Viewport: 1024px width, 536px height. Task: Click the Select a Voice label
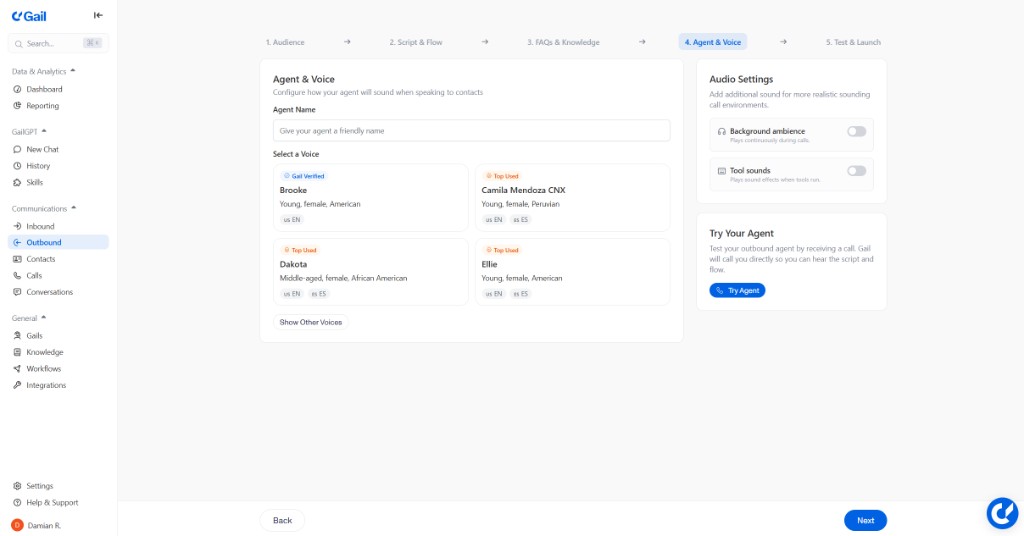[296, 154]
